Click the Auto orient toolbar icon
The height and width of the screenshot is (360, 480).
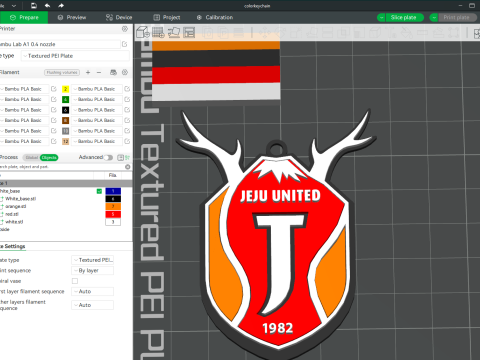pos(174,32)
